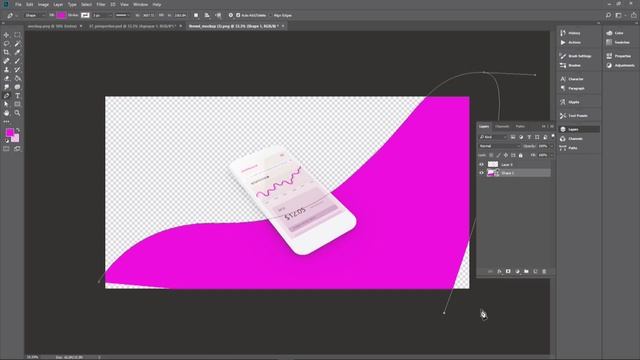Hide the Layer 0 layer eye
Screen dimensions: 640x360
pos(482,164)
